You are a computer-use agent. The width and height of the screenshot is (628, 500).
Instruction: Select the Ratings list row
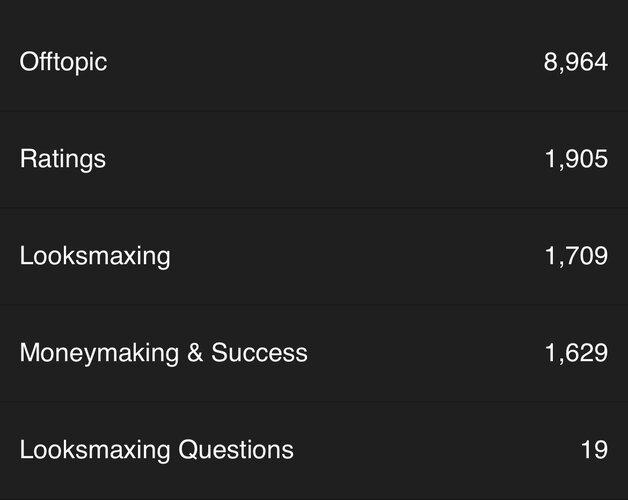pos(314,159)
